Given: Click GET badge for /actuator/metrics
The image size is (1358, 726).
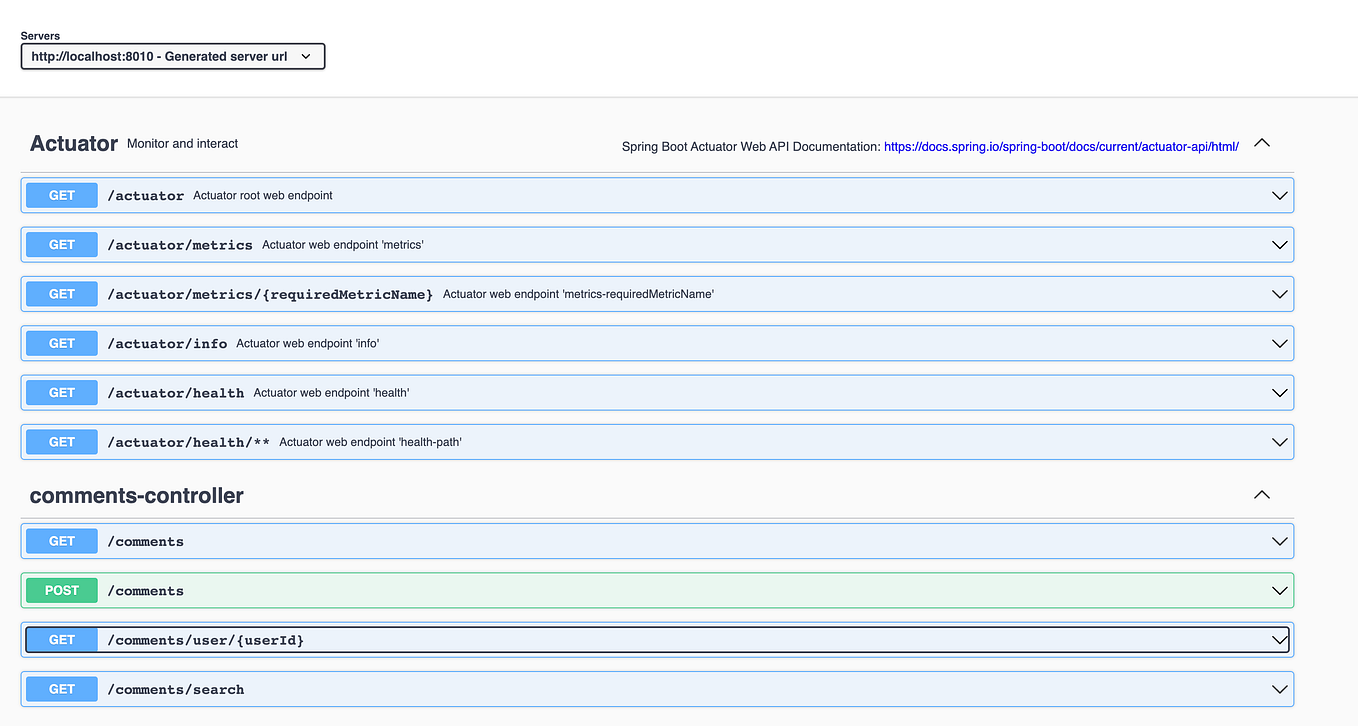Looking at the screenshot, I should [62, 245].
